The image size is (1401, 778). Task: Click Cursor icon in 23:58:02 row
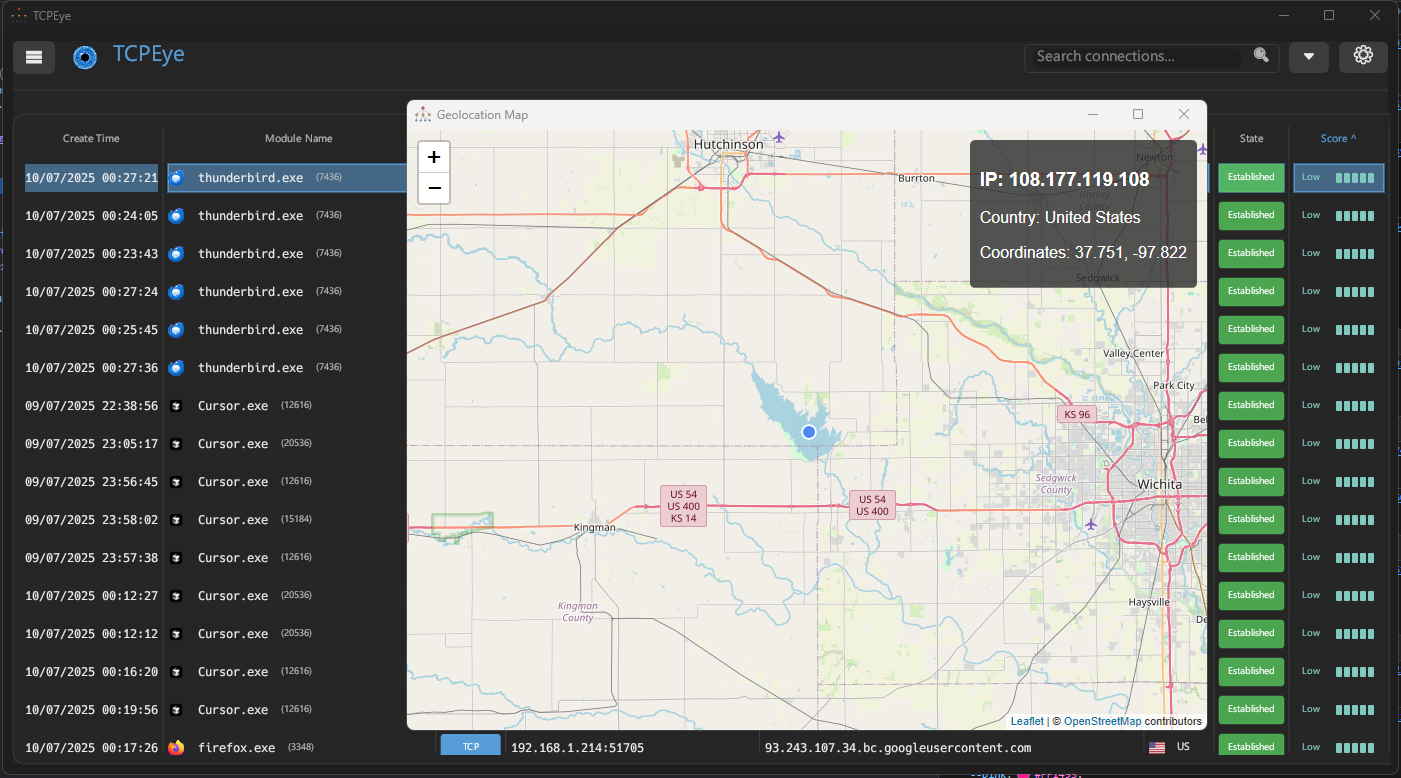click(177, 520)
